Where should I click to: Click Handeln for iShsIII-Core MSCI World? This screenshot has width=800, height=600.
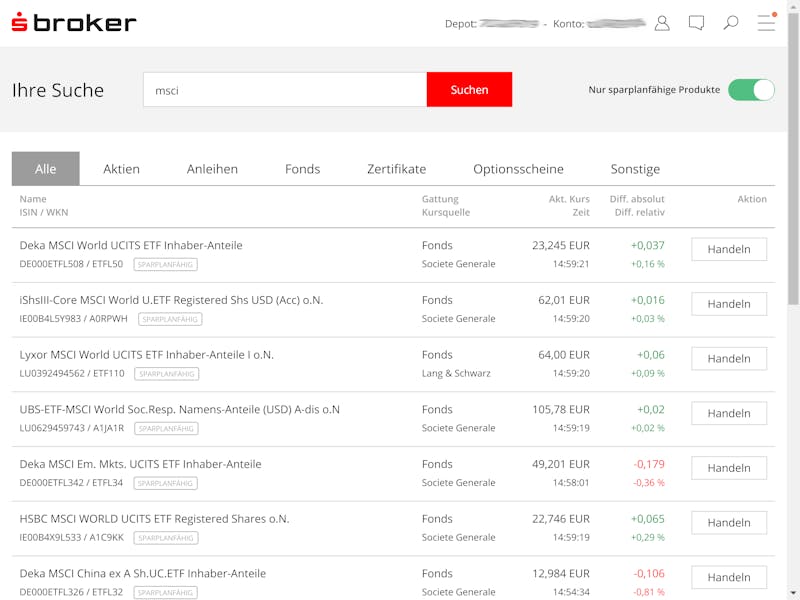tap(729, 304)
